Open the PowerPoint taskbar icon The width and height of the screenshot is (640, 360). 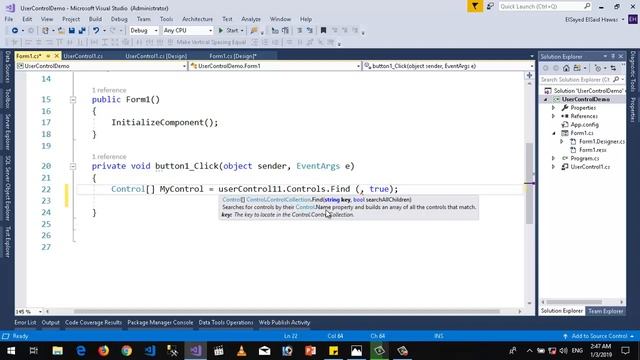[310, 351]
